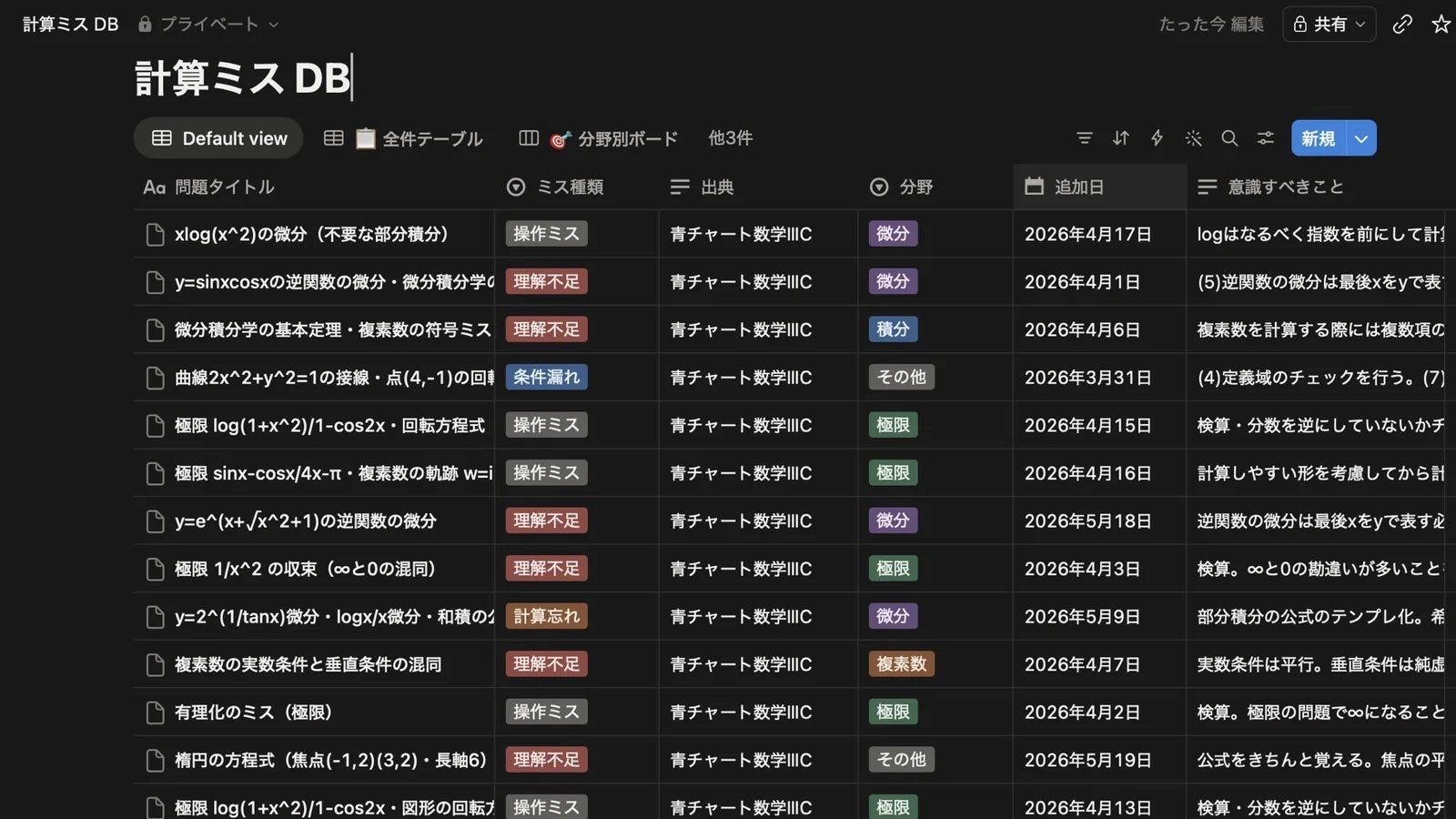This screenshot has width=1456, height=819.
Task: Click the 追加日 calendar icon
Action: (1034, 187)
